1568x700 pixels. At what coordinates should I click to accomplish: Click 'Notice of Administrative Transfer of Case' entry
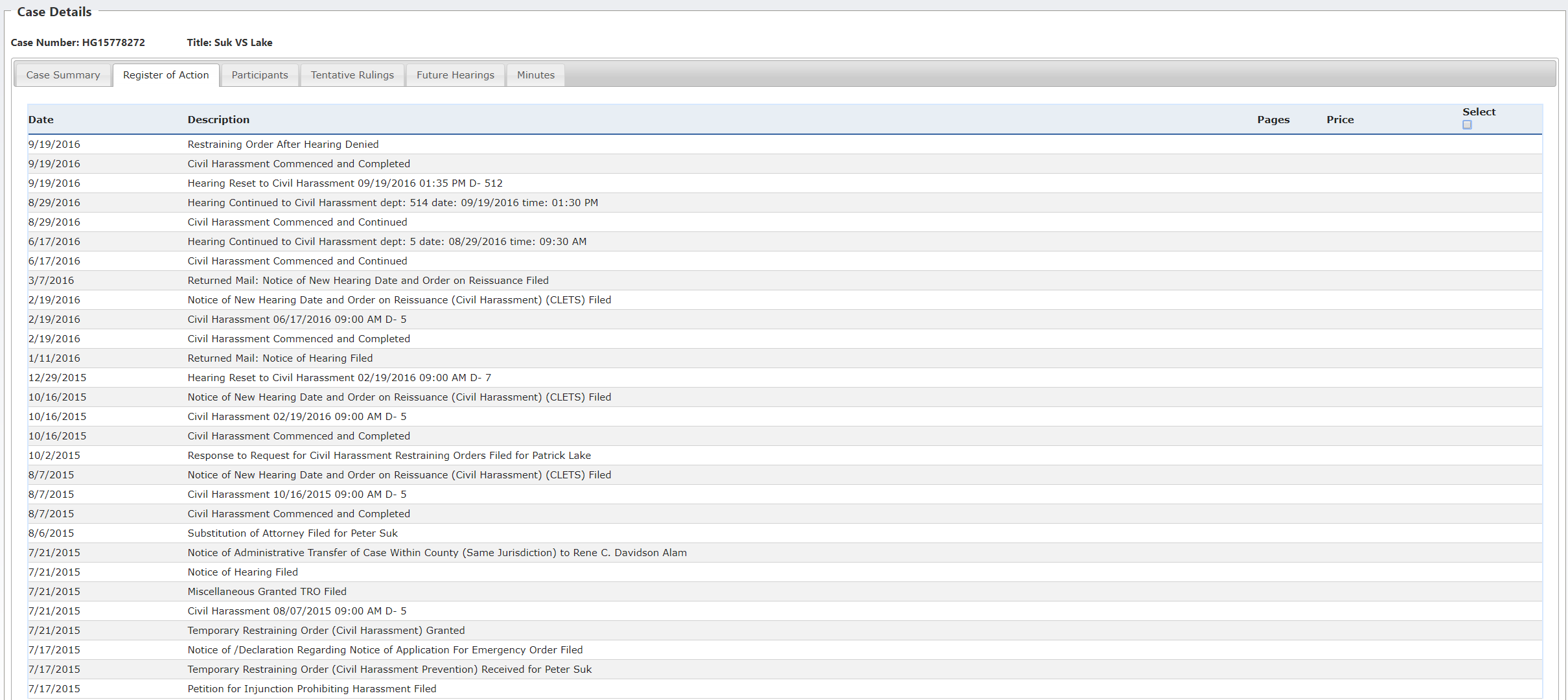785,553
